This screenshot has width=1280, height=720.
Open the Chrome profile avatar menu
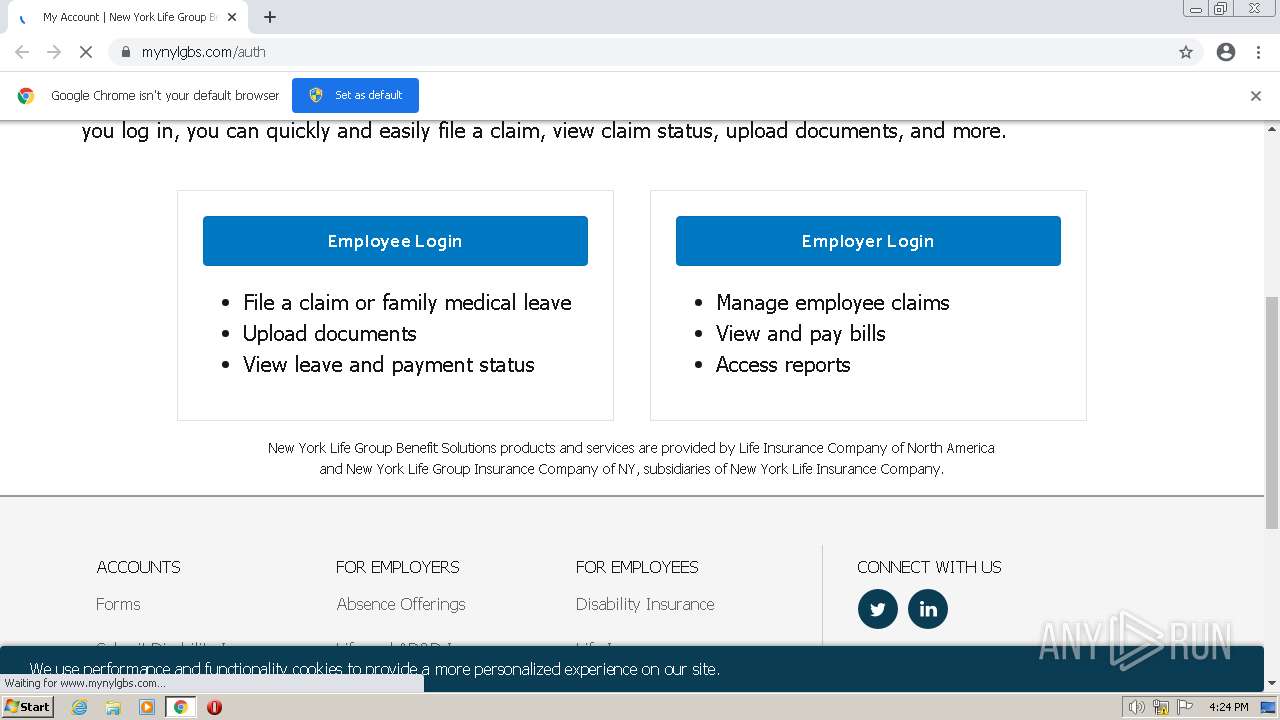tap(1226, 52)
